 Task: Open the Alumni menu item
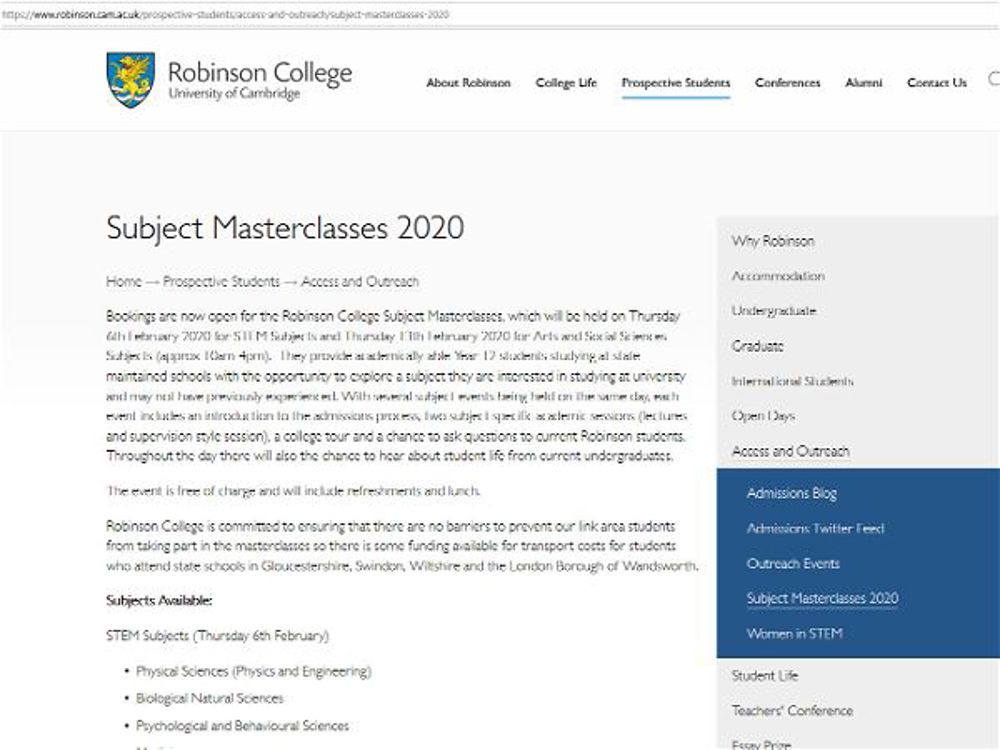click(x=864, y=83)
